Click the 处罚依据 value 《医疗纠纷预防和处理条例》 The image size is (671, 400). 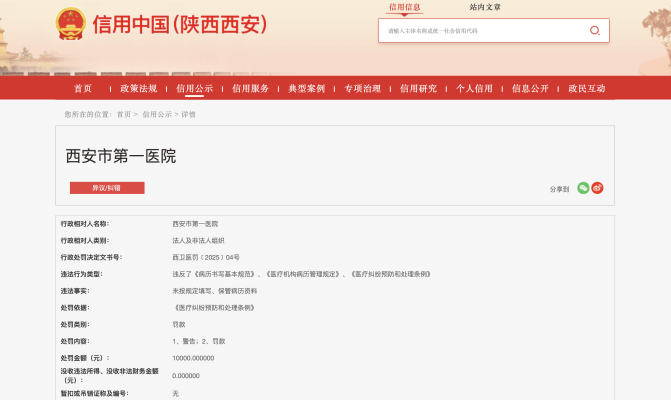214,308
